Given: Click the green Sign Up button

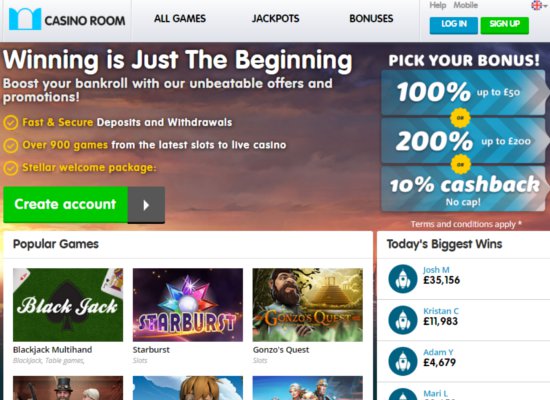Looking at the screenshot, I should (x=504, y=25).
